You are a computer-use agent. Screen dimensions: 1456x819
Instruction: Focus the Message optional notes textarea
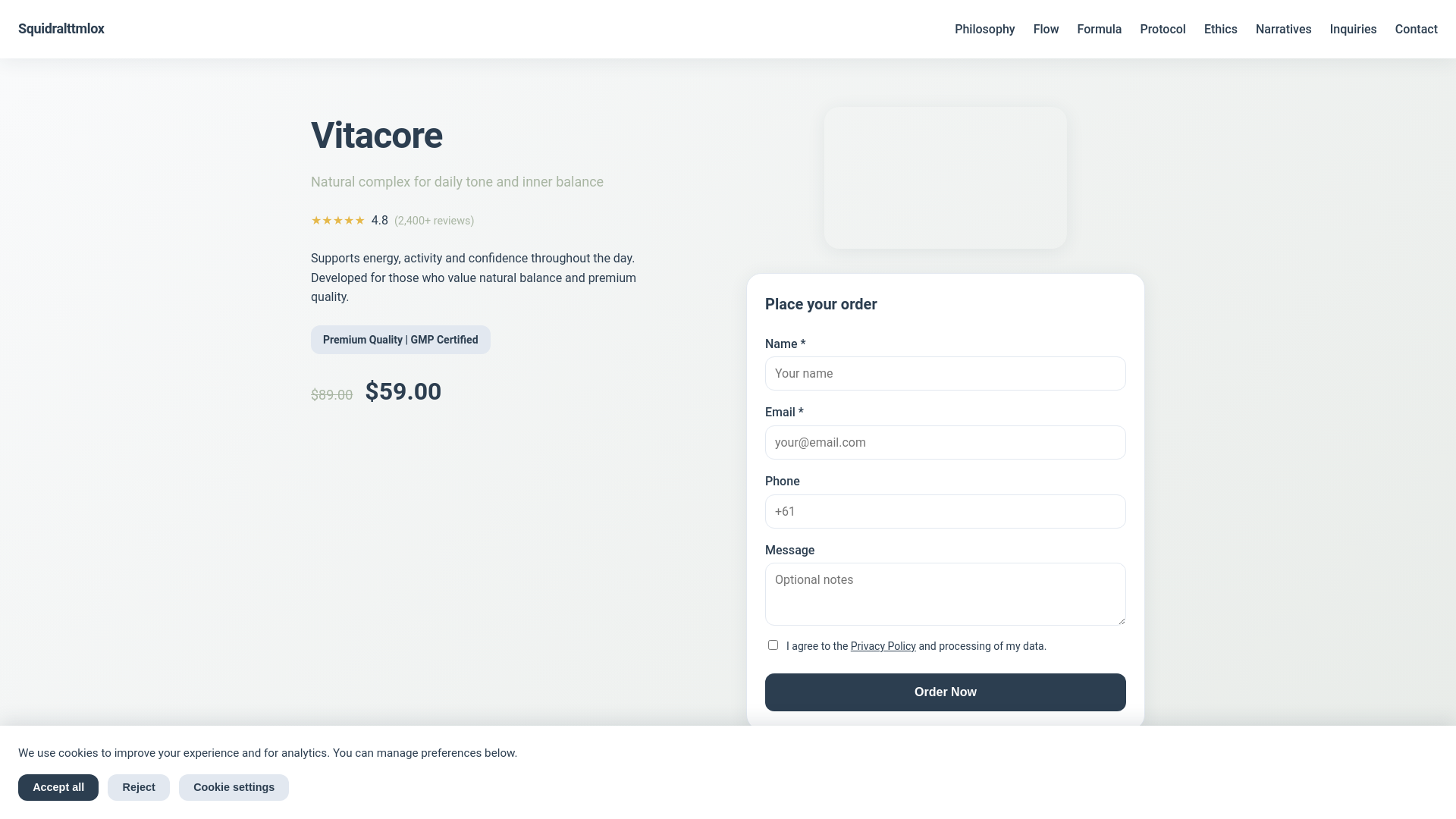tap(945, 594)
